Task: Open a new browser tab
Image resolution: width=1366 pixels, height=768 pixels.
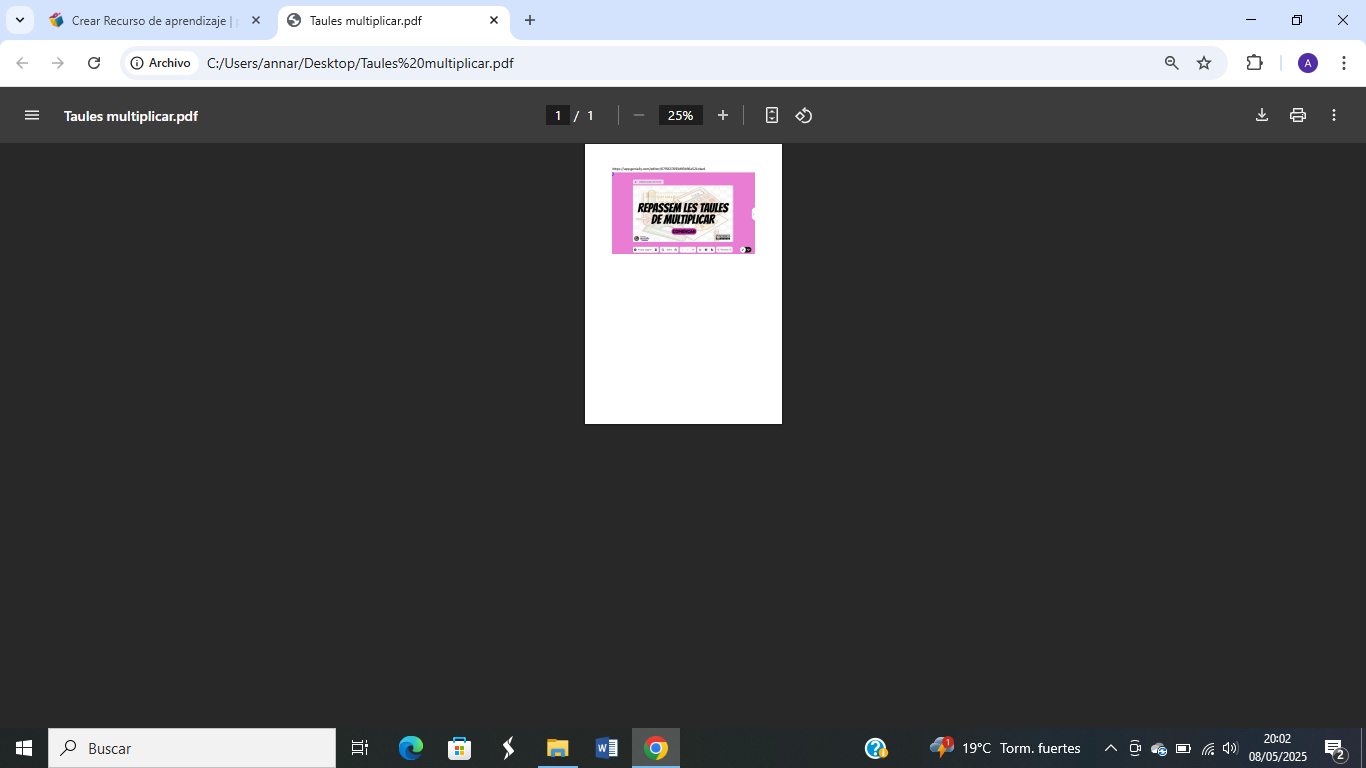Action: point(530,20)
